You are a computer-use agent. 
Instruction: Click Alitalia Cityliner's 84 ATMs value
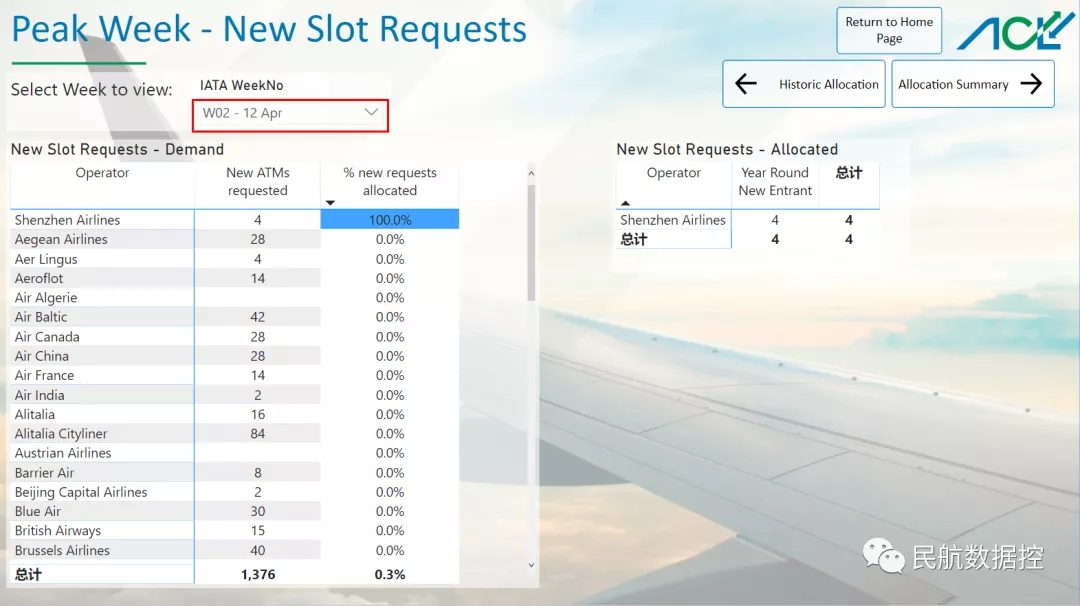click(258, 434)
